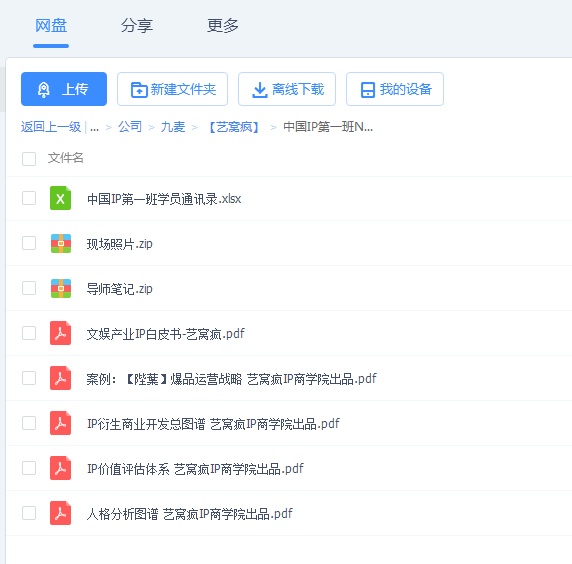Click the 新建文件夹 button

[173, 89]
